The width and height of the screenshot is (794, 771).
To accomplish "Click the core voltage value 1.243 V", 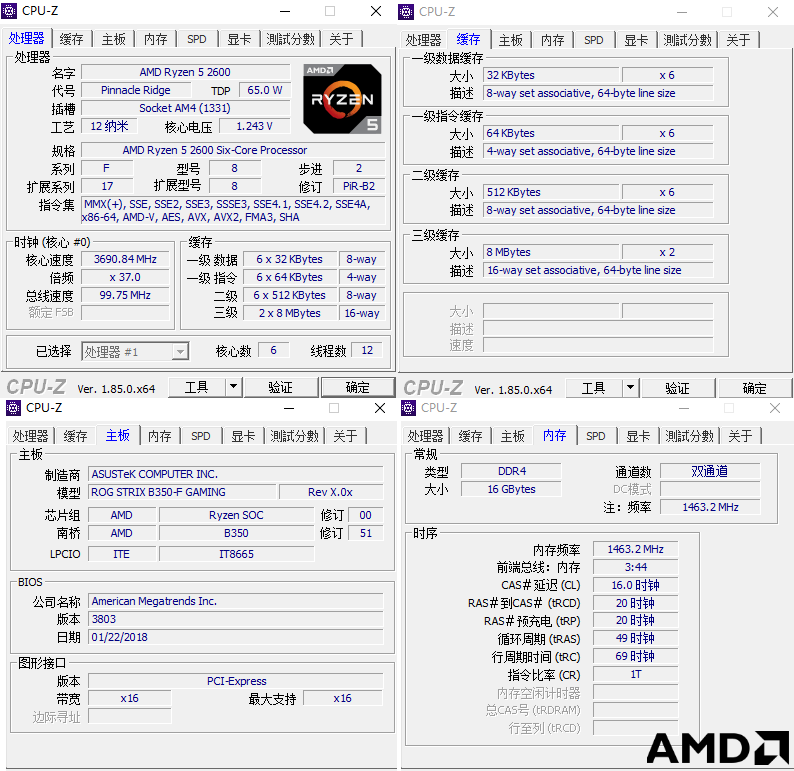I will [x=254, y=126].
